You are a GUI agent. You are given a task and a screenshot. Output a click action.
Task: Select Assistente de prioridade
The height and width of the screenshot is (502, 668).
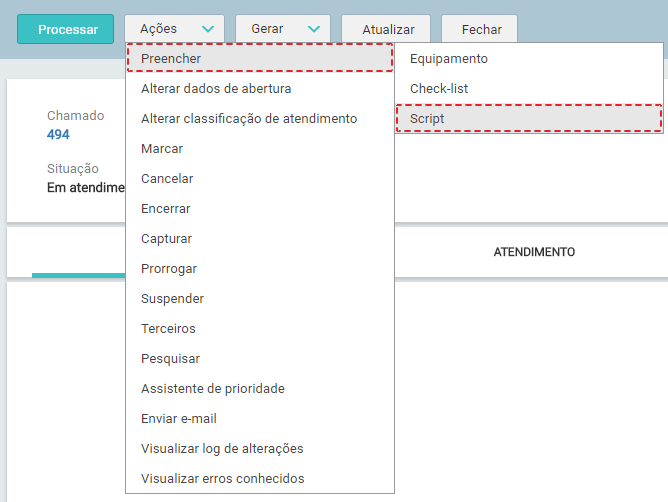(260, 389)
